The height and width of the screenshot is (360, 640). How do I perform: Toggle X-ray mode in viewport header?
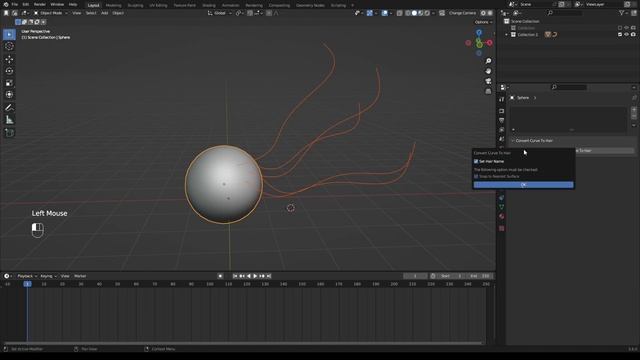pyautogui.click(x=400, y=13)
